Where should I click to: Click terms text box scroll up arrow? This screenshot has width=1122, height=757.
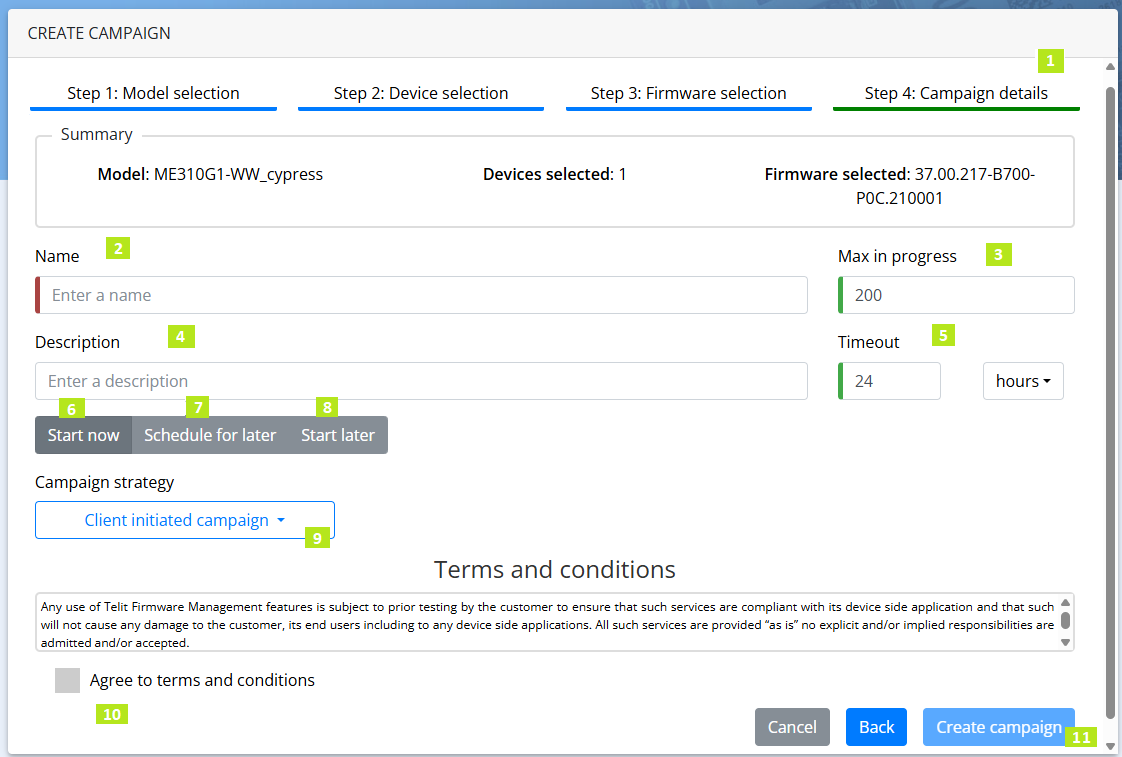click(x=1065, y=602)
